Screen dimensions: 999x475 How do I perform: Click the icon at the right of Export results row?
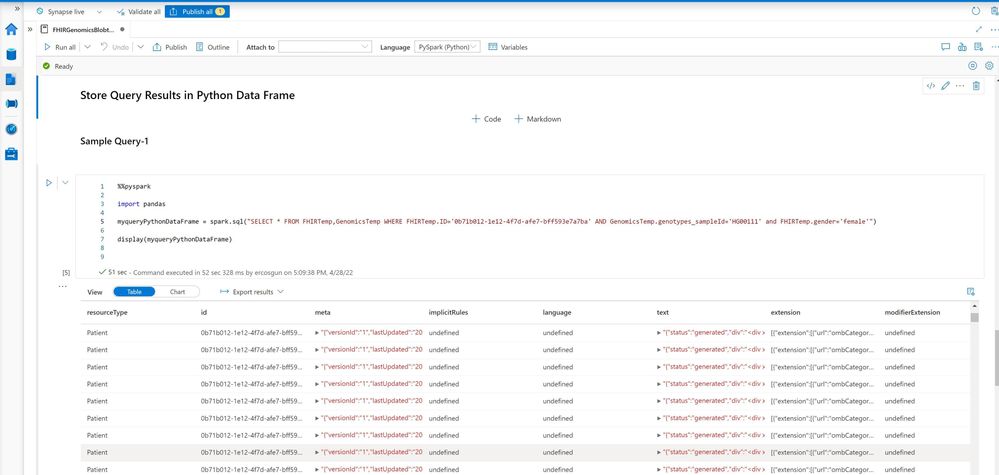click(970, 292)
